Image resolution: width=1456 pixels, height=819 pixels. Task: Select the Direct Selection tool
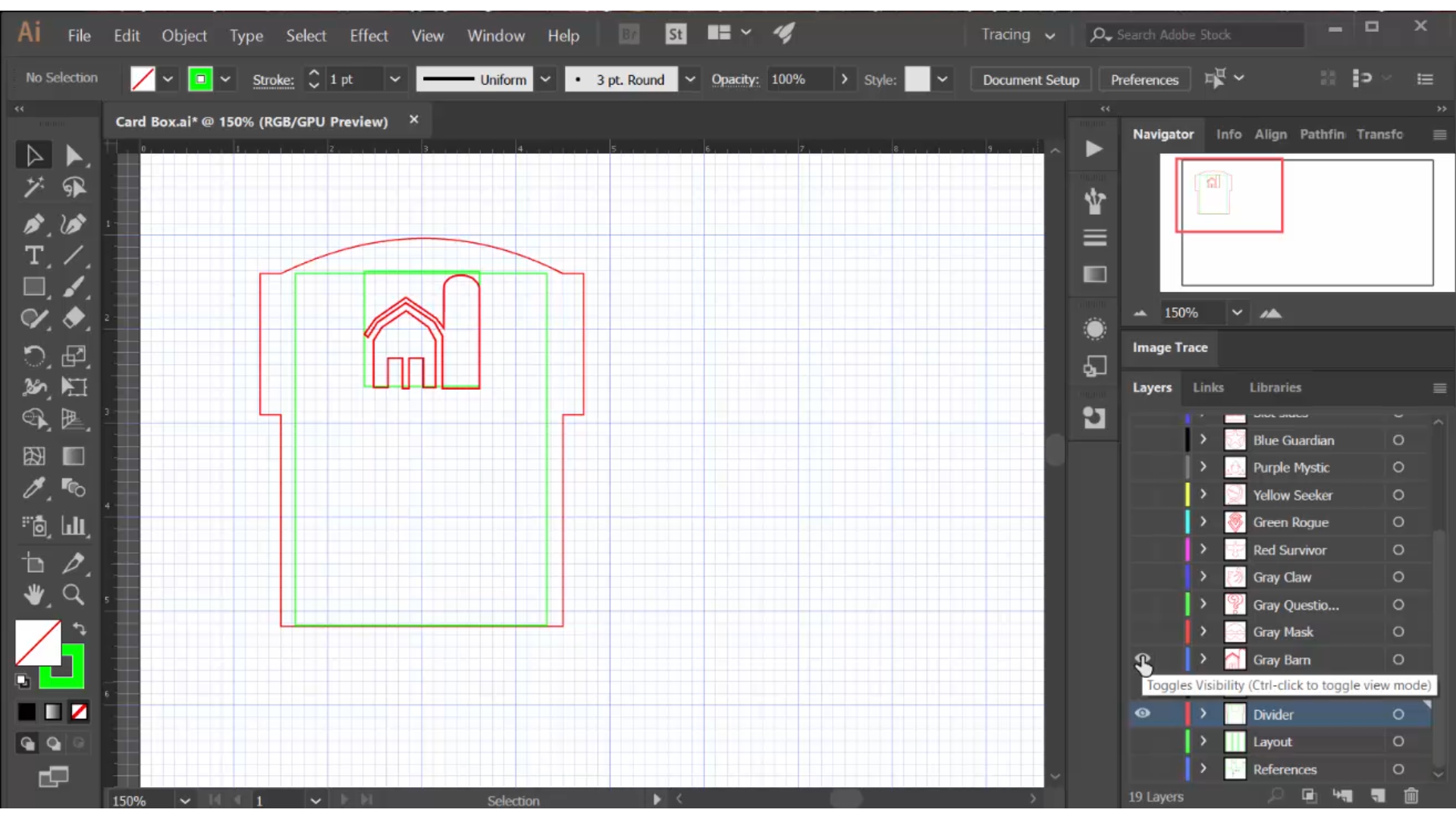tap(74, 154)
